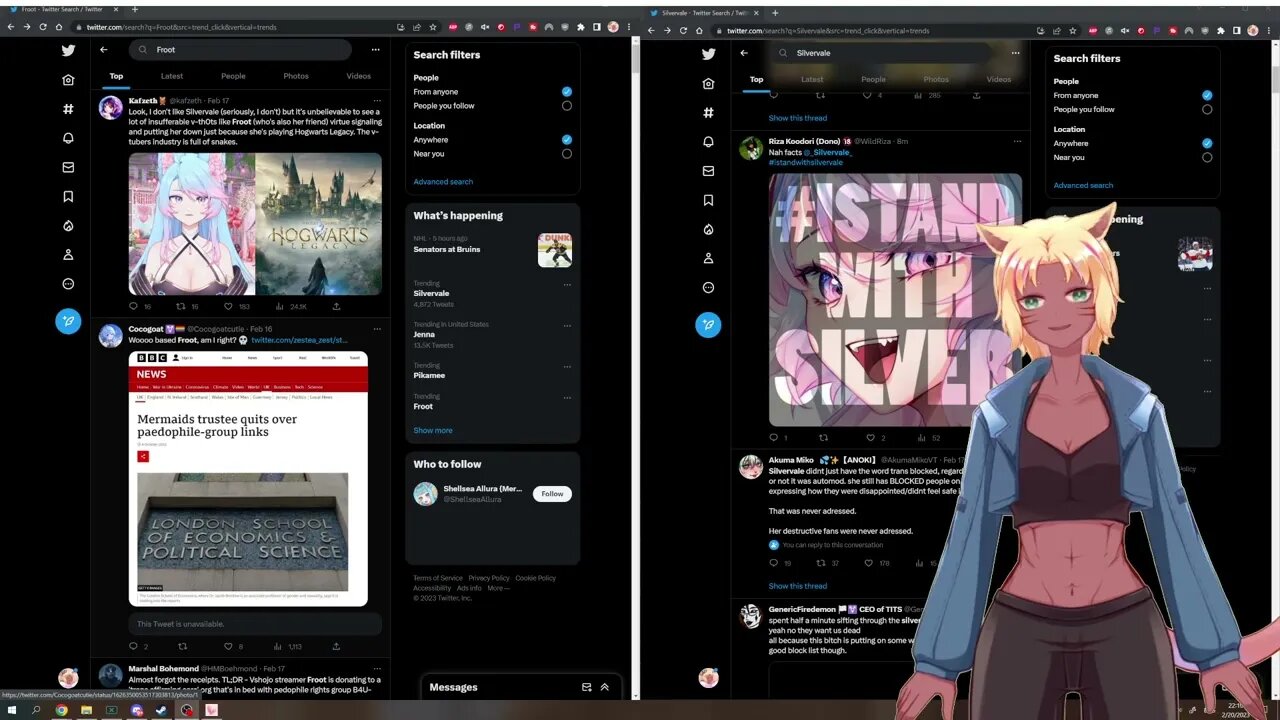Open the Hogwarts Legacy image in Kafzeth tweet
This screenshot has height=720, width=1280.
(x=319, y=223)
